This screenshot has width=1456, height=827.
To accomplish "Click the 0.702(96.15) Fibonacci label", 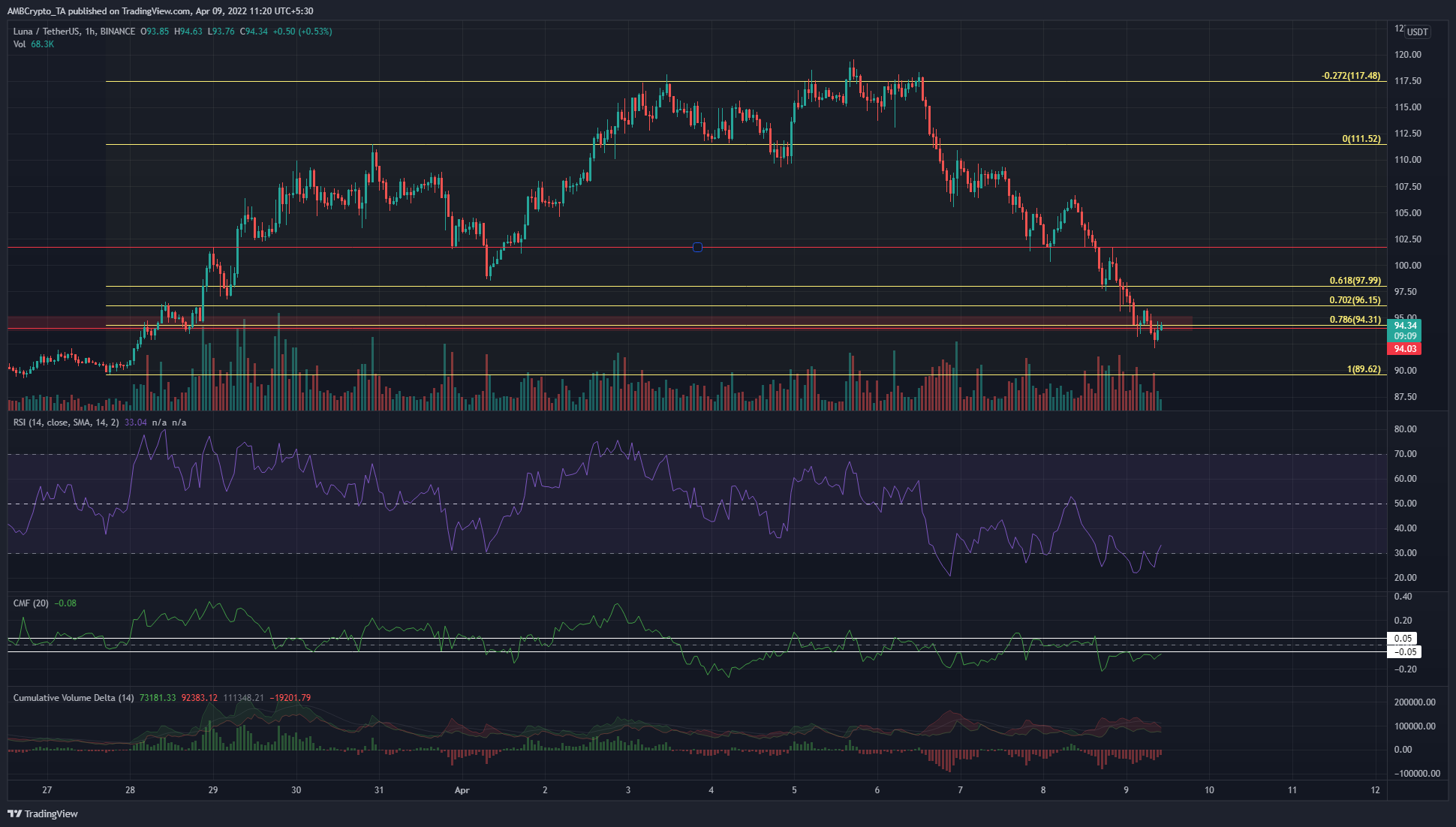I will point(1355,300).
